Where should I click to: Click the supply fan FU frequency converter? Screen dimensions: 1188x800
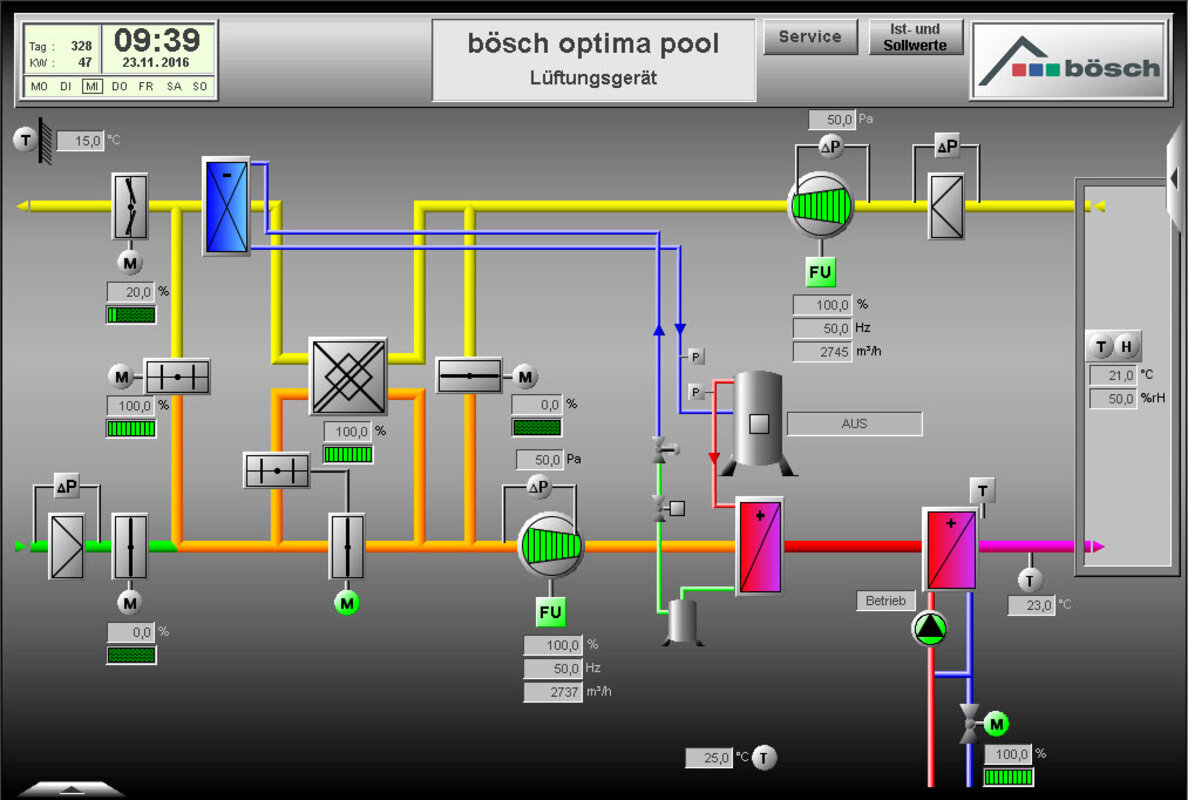[x=550, y=612]
